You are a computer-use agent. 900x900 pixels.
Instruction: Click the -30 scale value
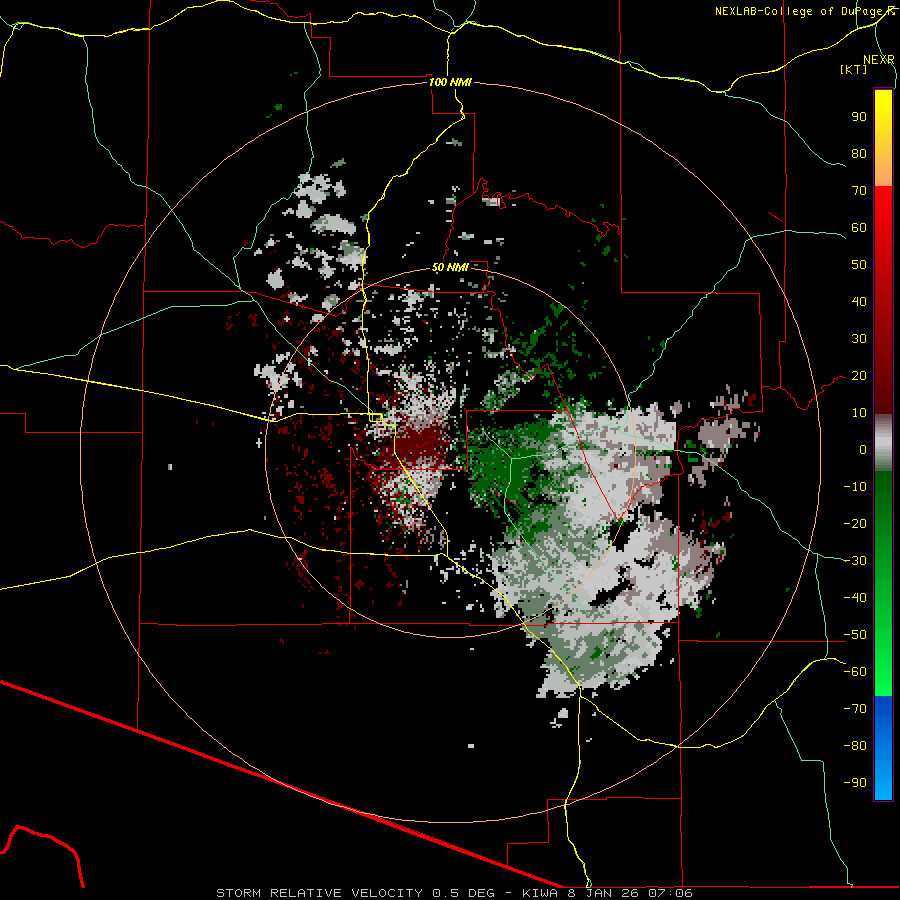(x=855, y=561)
